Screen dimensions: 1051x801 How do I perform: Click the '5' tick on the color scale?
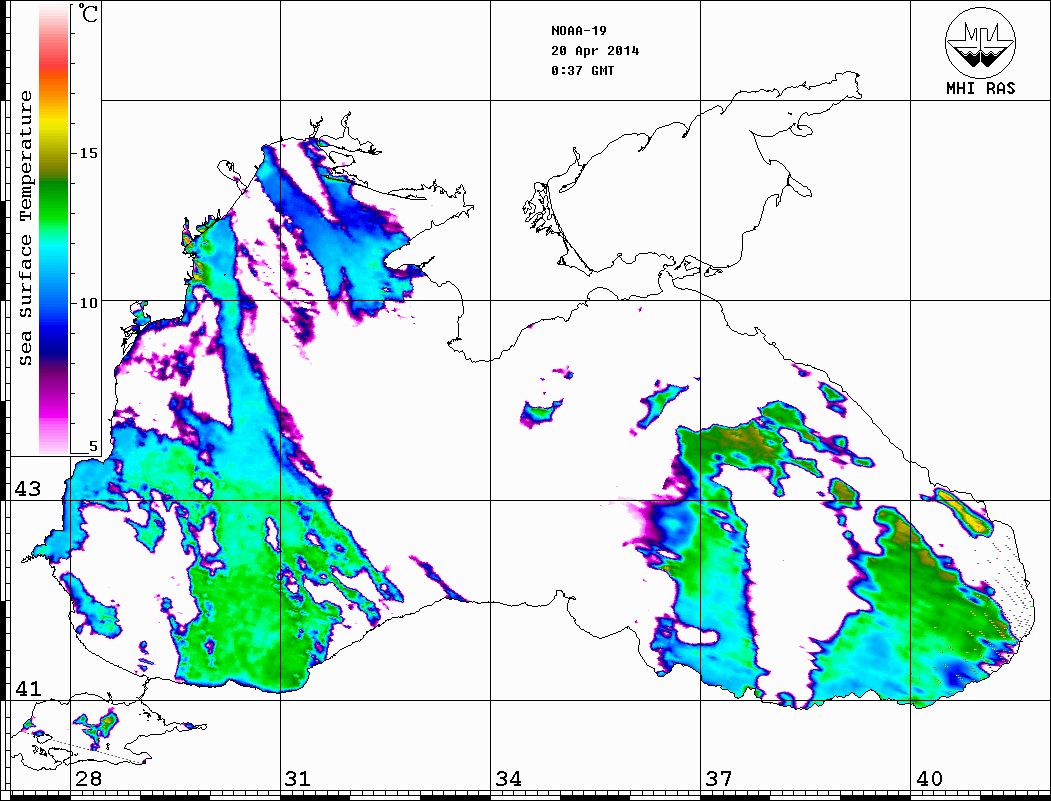click(x=92, y=446)
